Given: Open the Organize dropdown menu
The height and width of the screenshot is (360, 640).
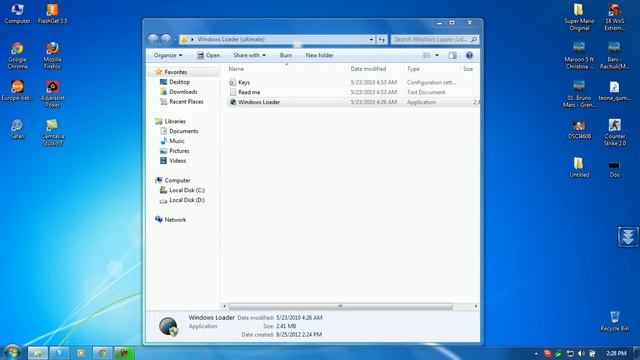Looking at the screenshot, I should click(x=168, y=55).
